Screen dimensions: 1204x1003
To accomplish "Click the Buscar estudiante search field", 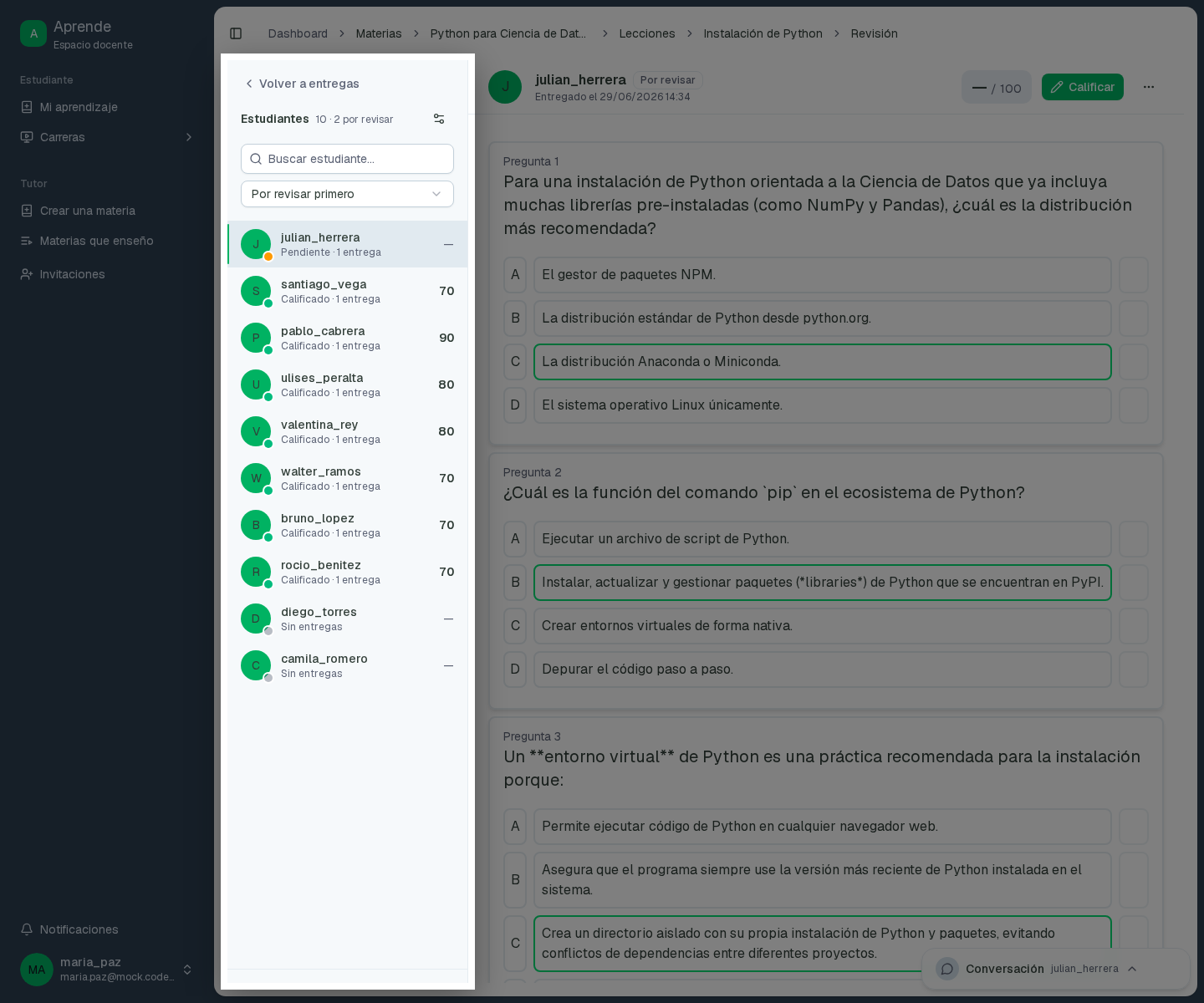I will pyautogui.click(x=347, y=159).
